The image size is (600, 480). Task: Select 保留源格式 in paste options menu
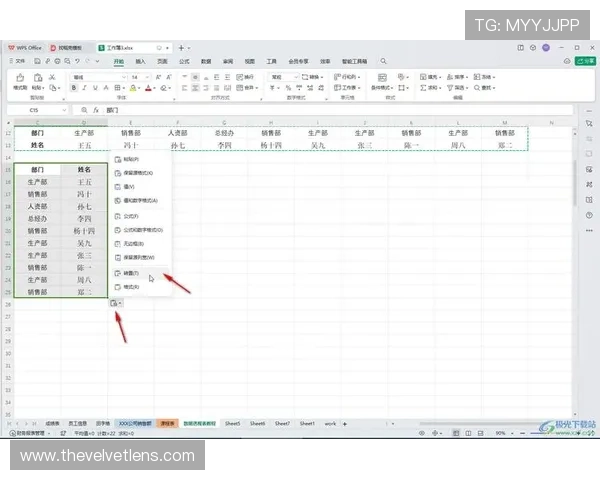click(x=137, y=172)
